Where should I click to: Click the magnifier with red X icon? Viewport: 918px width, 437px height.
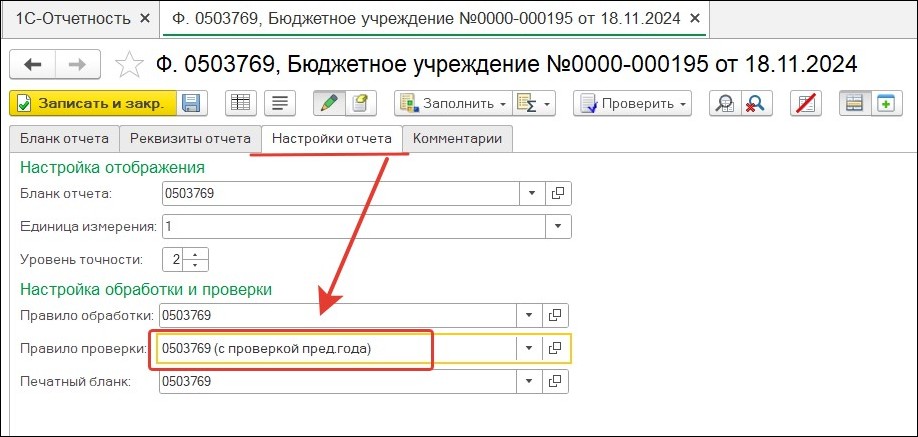click(756, 103)
